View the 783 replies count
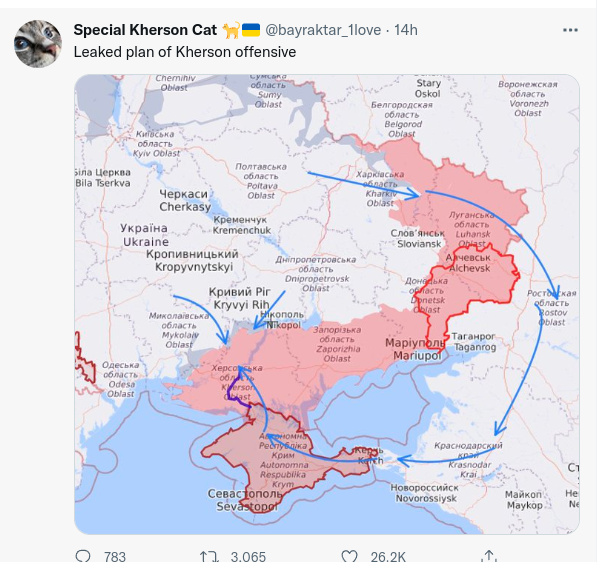Screen dimensions: 597x562 coord(115,557)
